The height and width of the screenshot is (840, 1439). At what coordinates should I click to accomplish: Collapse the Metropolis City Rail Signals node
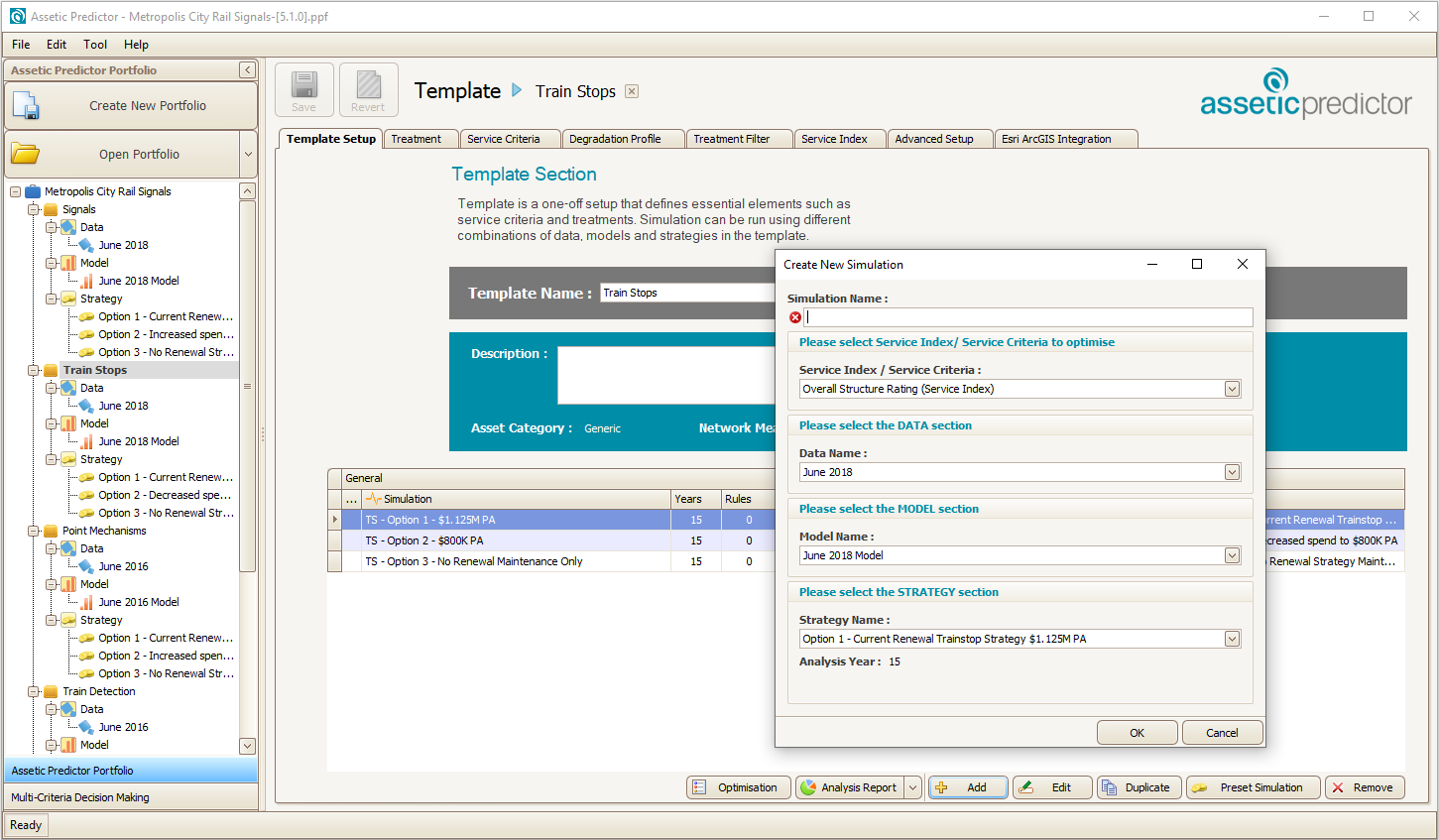click(x=16, y=191)
